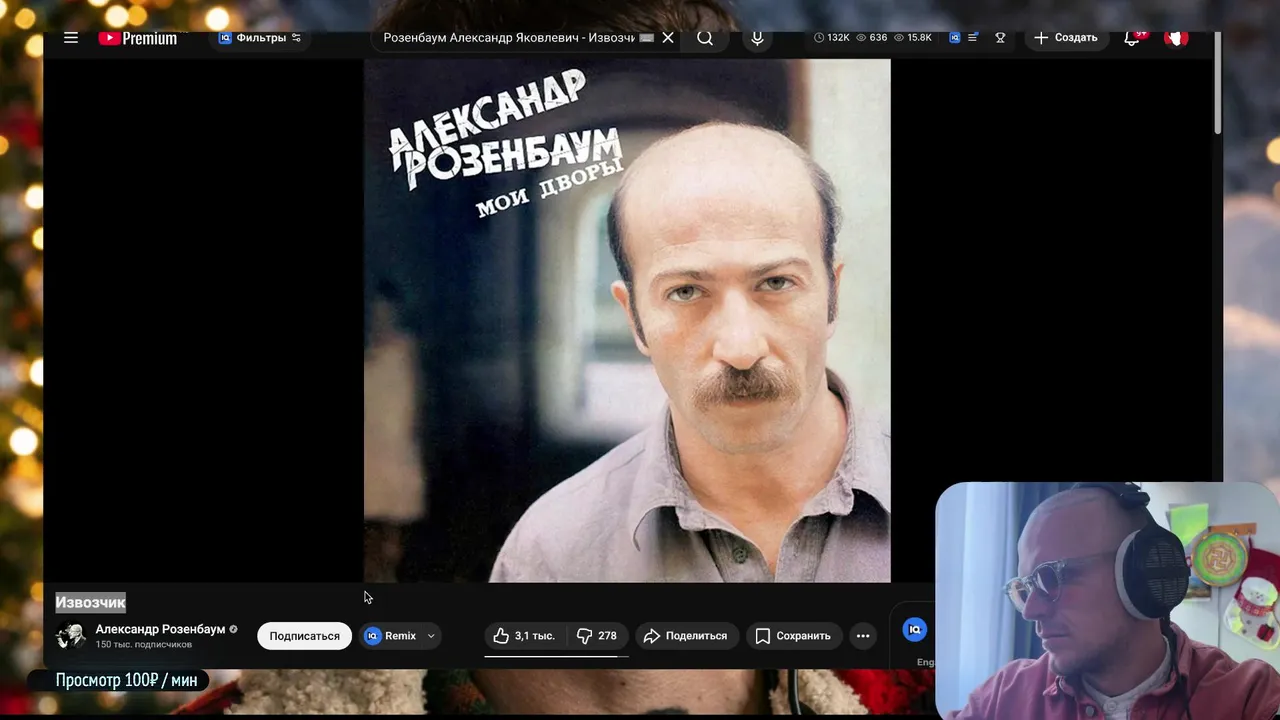1280x720 pixels.
Task: Save the video via Сохранить
Action: click(793, 636)
